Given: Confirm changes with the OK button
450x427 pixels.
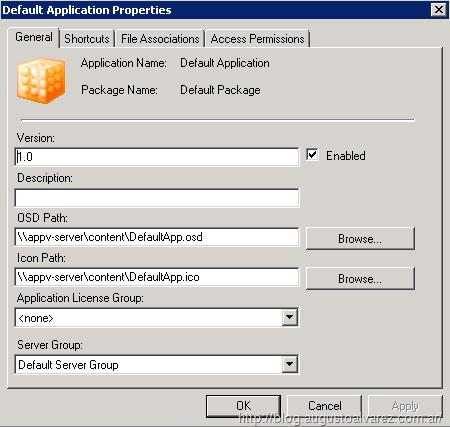Looking at the screenshot, I should coord(243,406).
